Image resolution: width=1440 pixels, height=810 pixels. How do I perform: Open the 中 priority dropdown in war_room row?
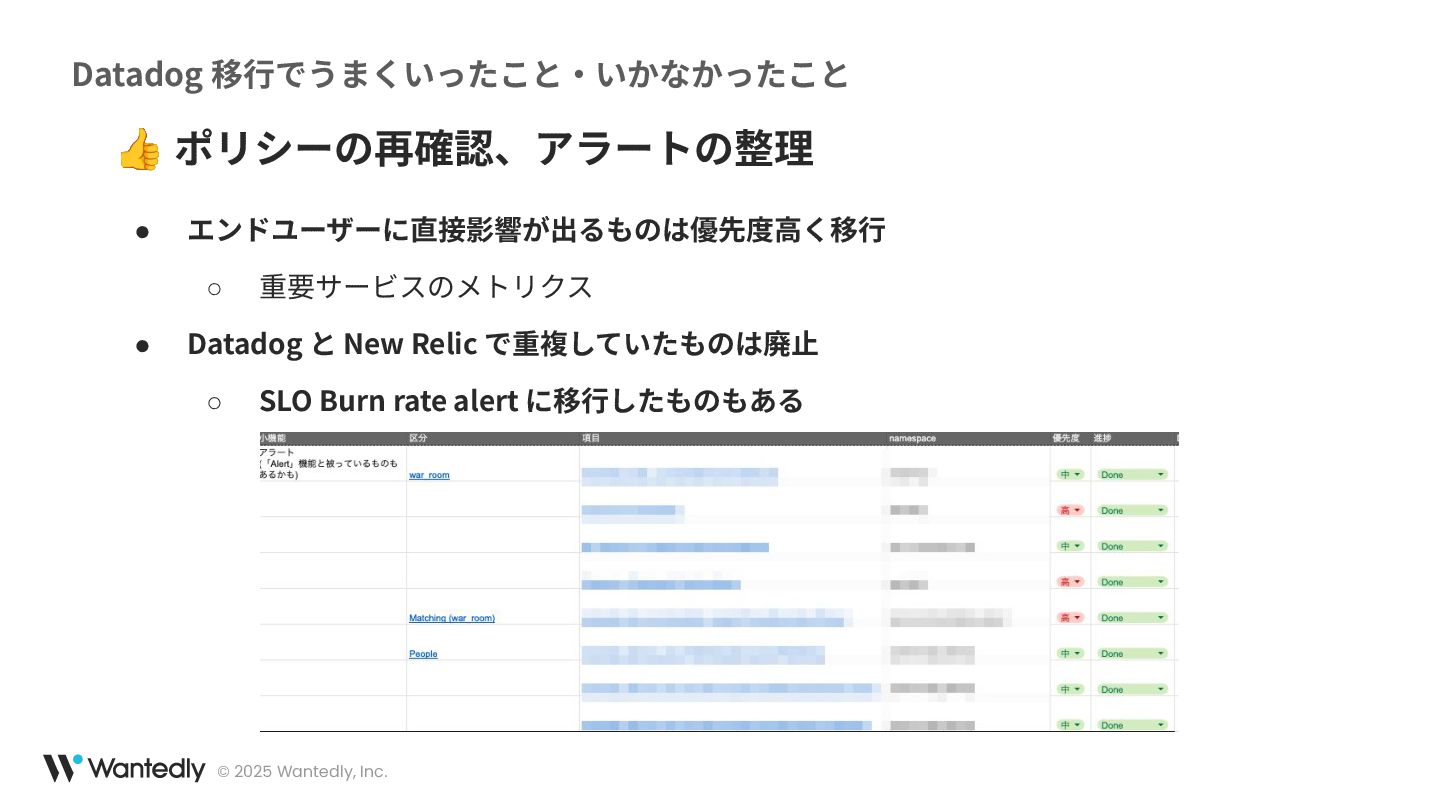1070,475
